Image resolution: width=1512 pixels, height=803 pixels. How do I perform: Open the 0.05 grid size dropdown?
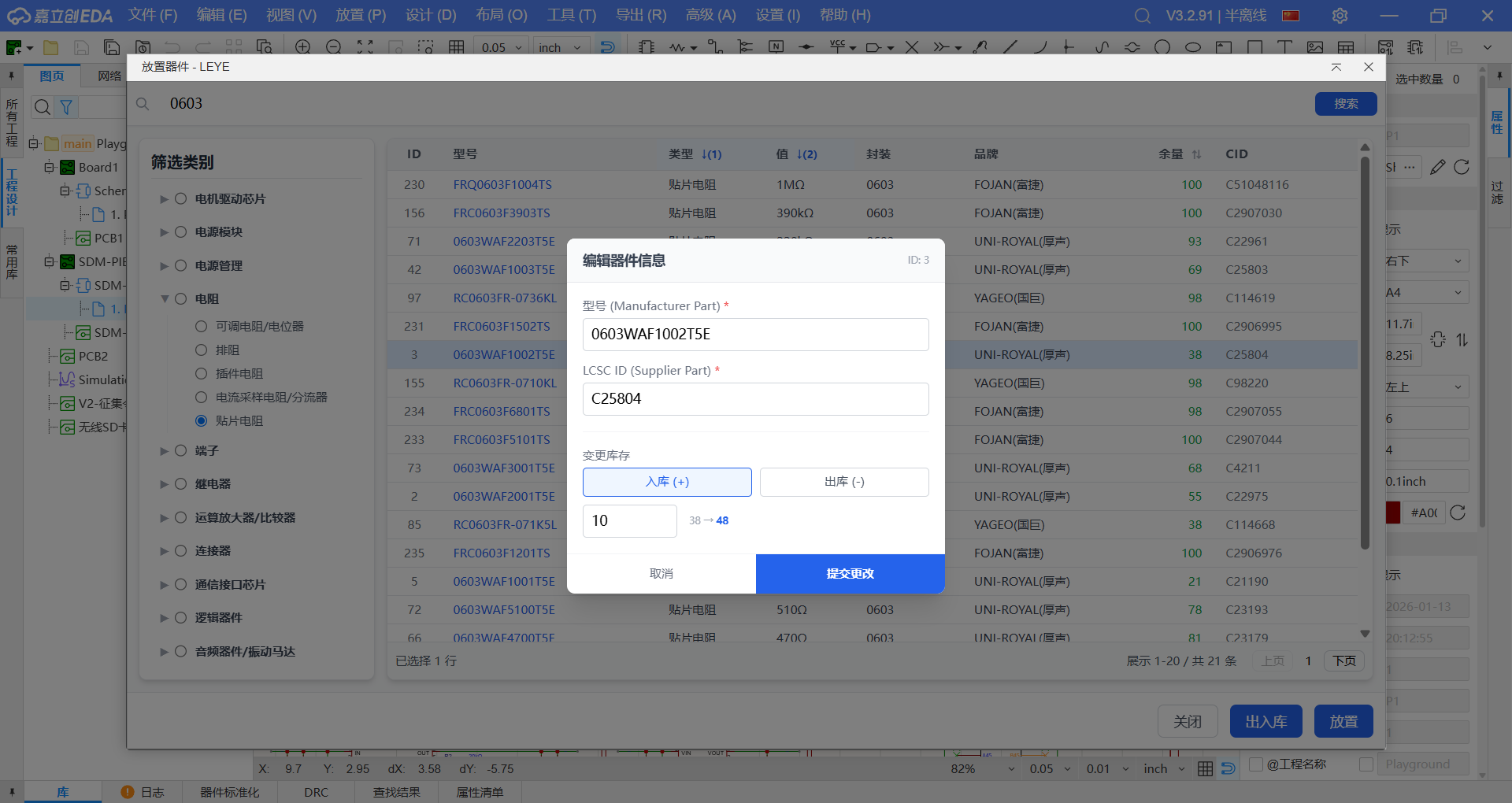502,47
